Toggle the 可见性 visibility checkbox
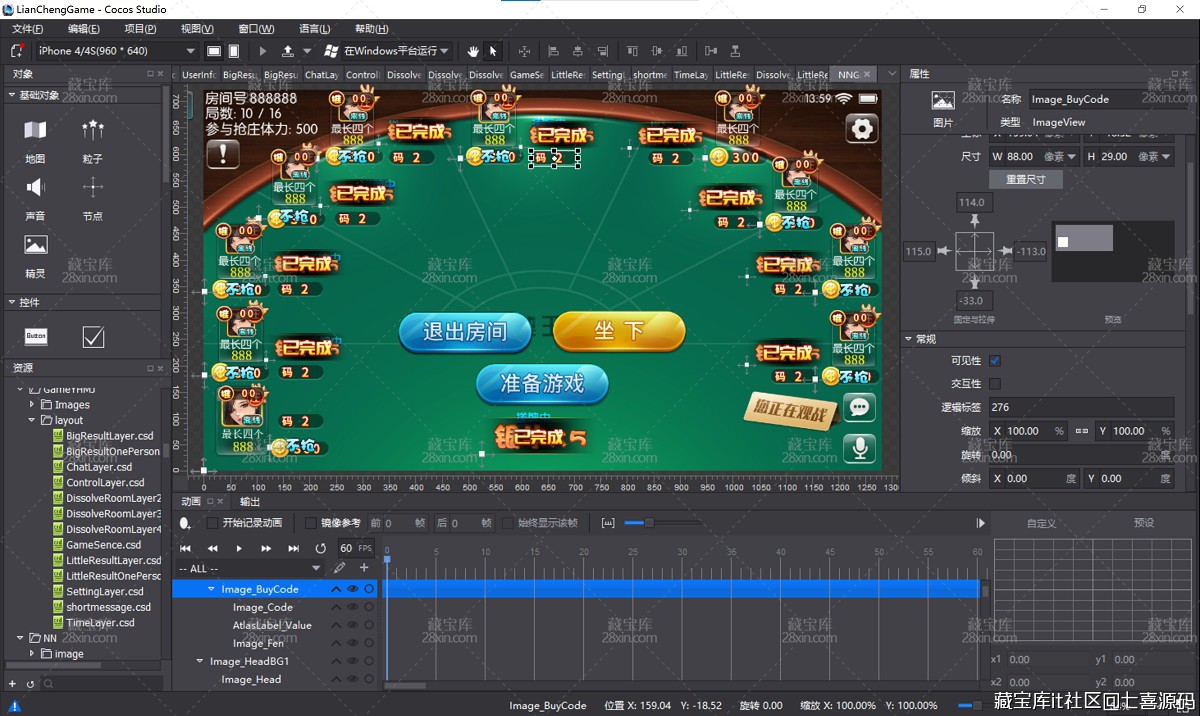 coord(995,361)
